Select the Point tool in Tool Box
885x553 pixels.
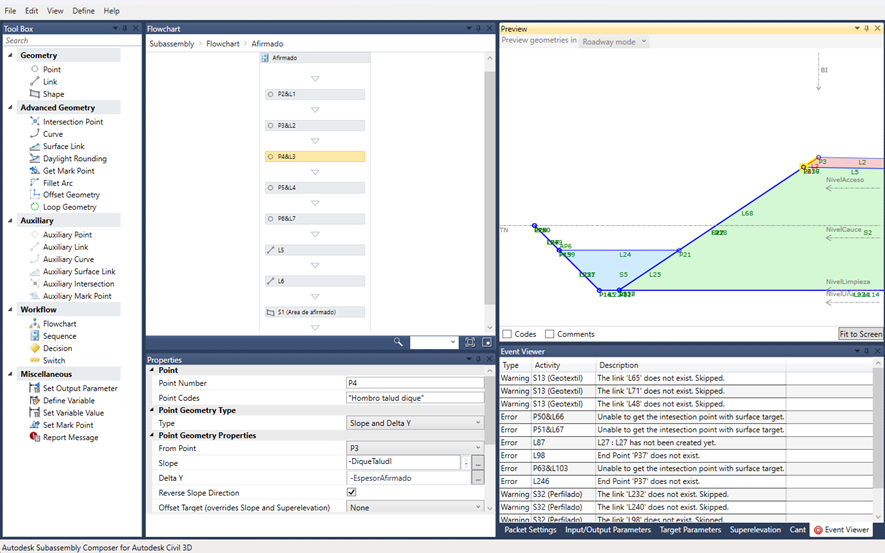51,69
